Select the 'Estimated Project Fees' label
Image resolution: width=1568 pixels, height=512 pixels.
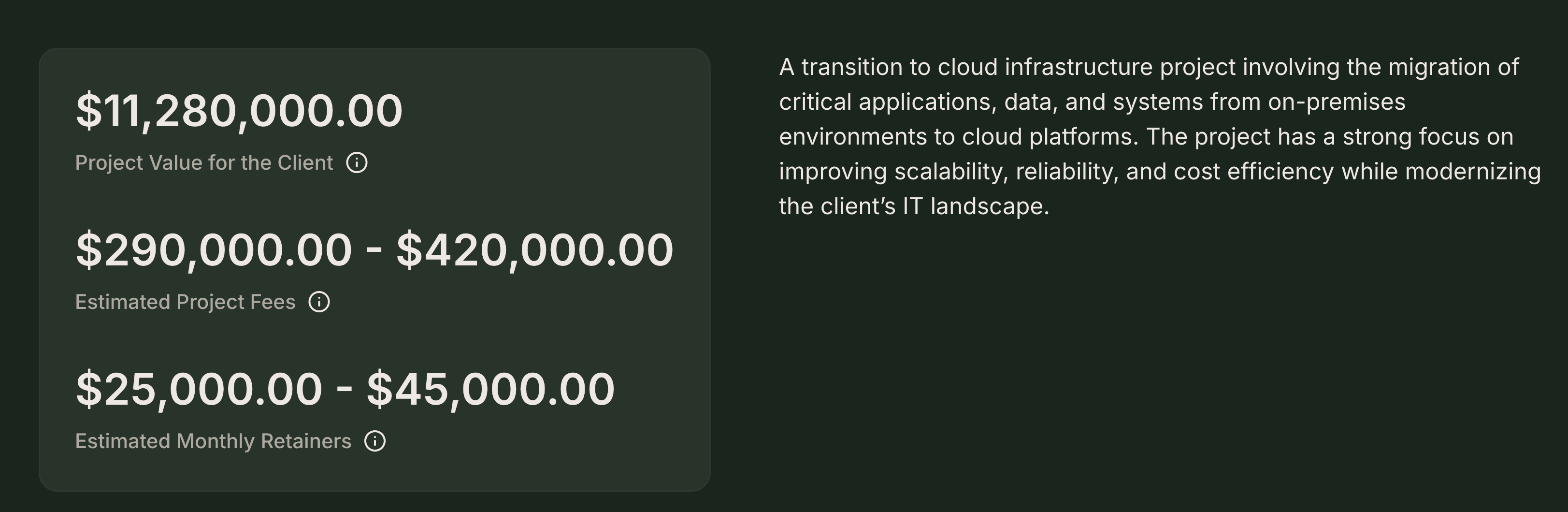tap(185, 301)
